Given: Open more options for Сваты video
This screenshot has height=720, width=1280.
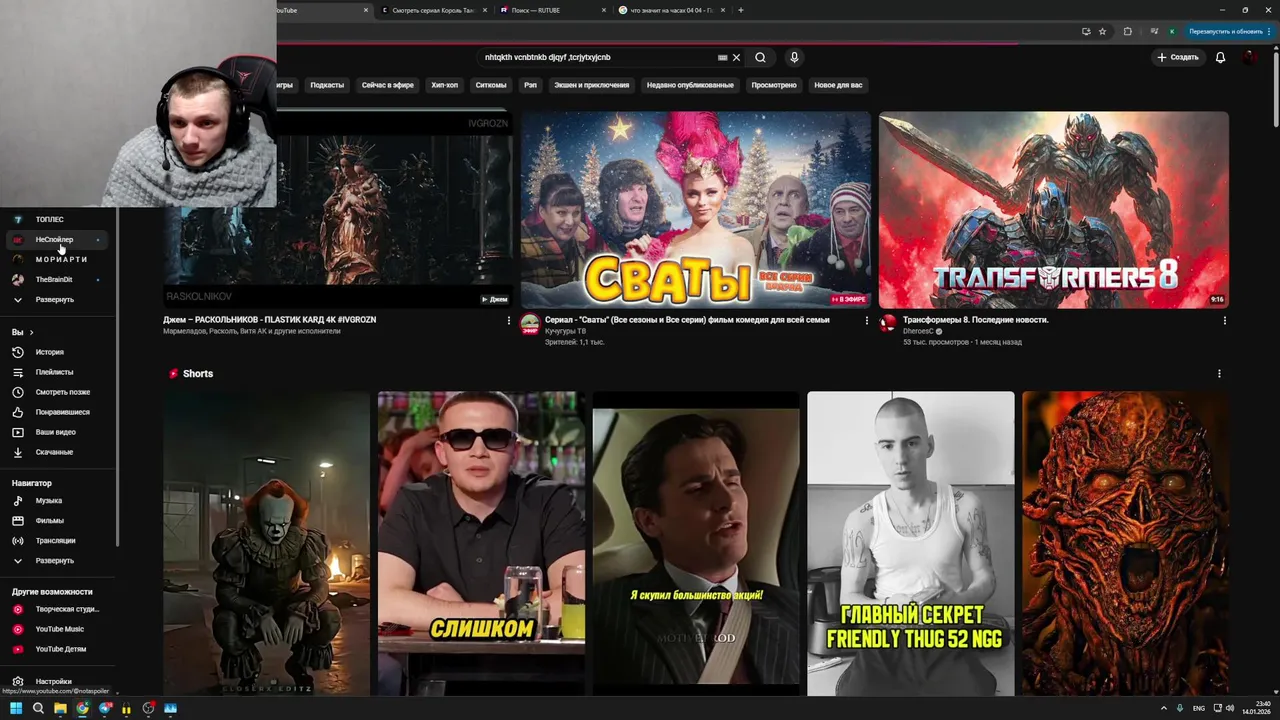Looking at the screenshot, I should tap(867, 320).
